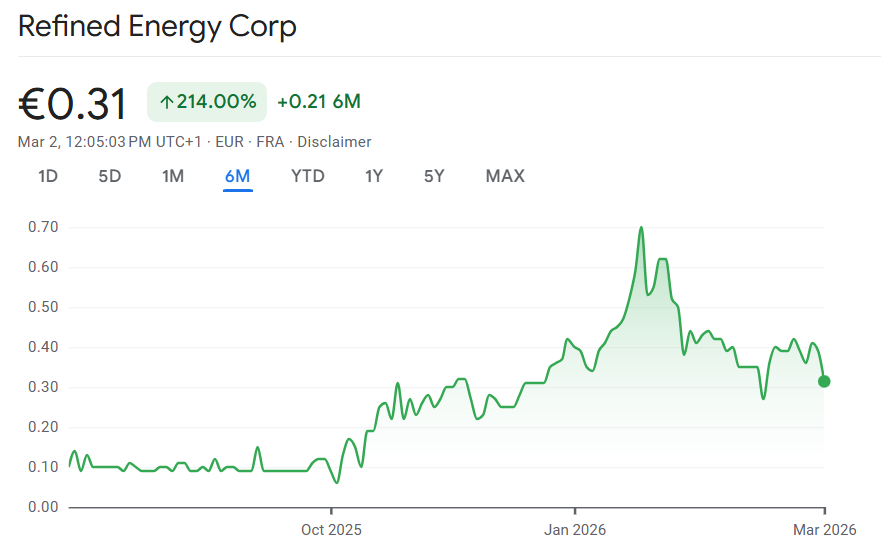Image resolution: width=881 pixels, height=550 pixels.
Task: Click the Mar 2026 axis label
Action: point(824,527)
